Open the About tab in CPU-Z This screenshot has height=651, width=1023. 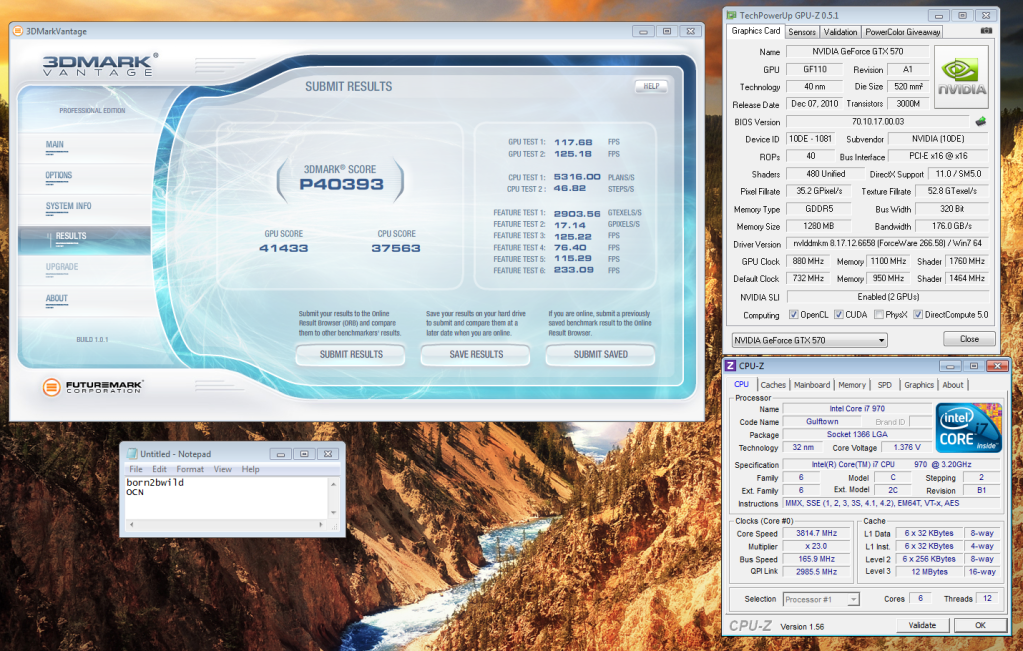coord(953,385)
